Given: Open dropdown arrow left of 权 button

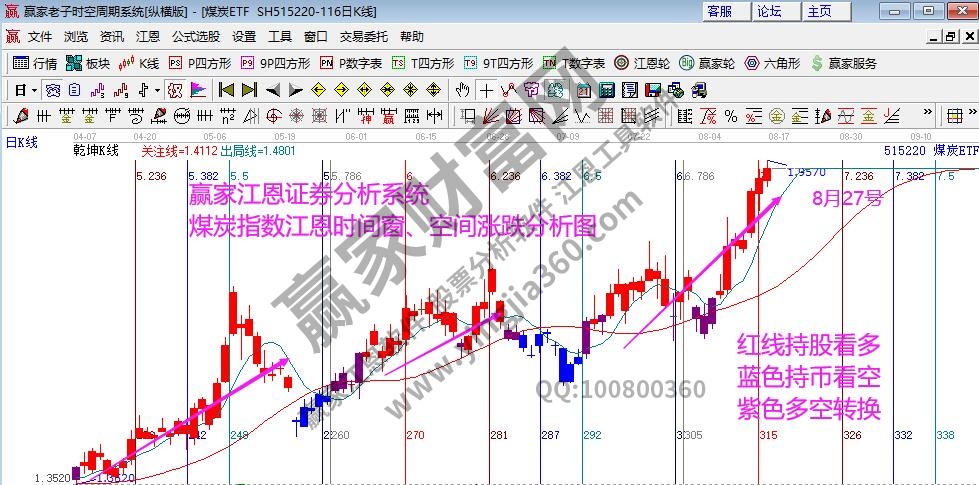Looking at the screenshot, I should (157, 90).
